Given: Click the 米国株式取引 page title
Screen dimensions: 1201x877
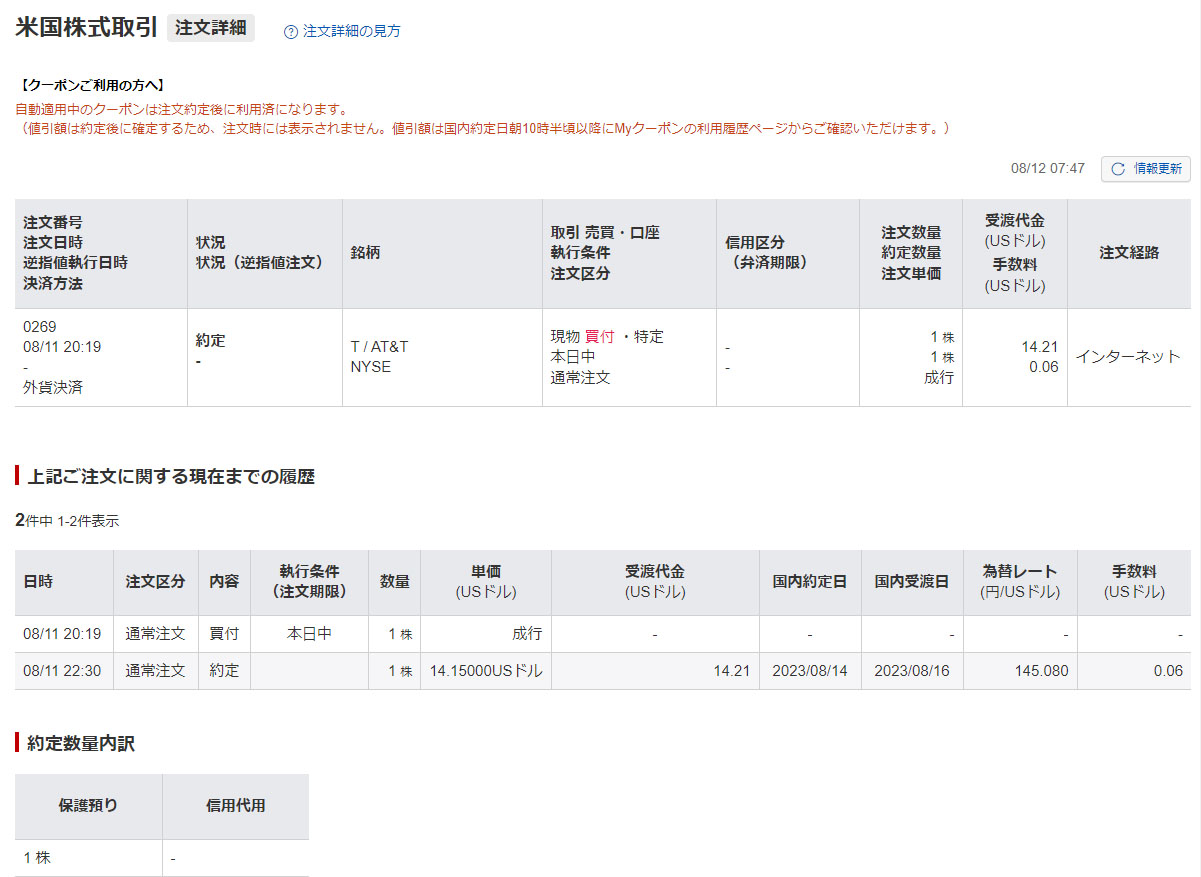Looking at the screenshot, I should [x=86, y=28].
